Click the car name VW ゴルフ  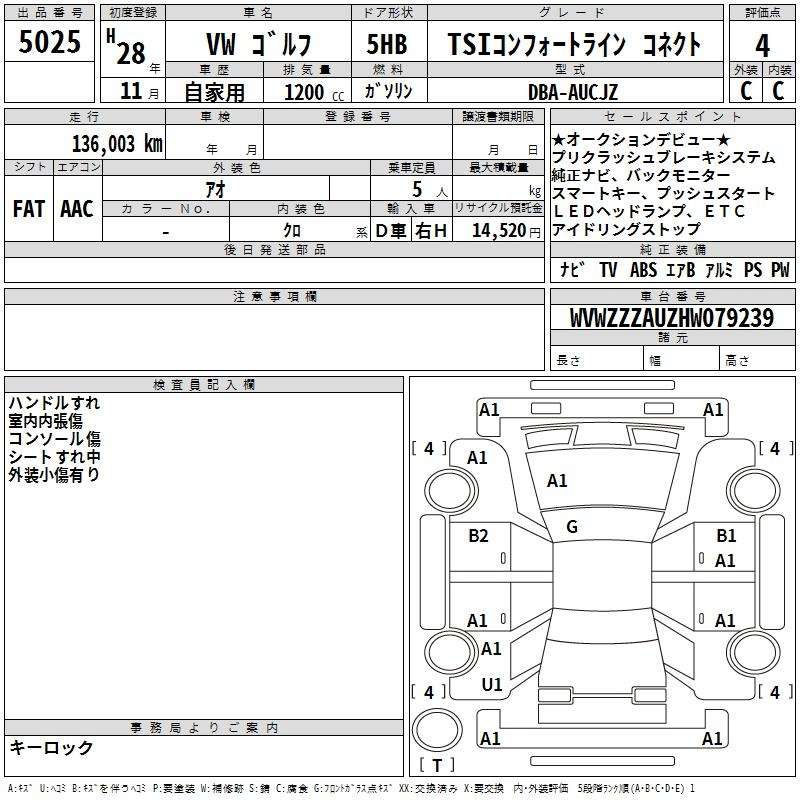[x=258, y=45]
